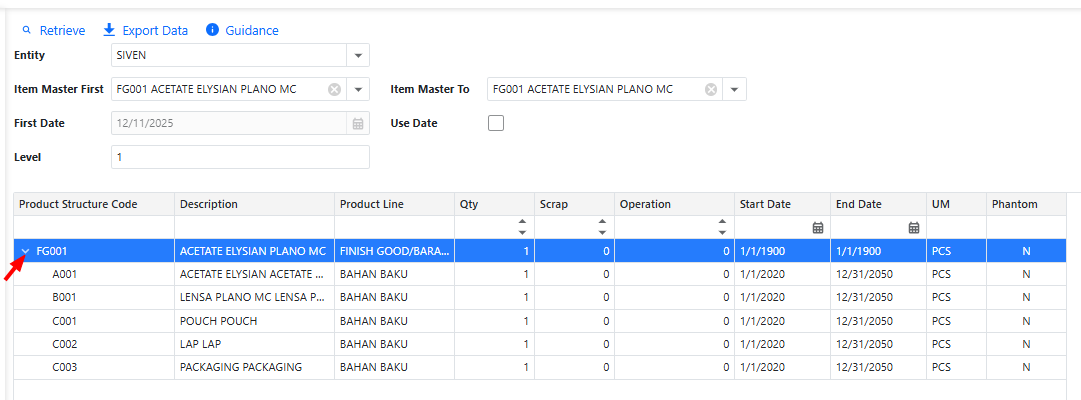This screenshot has width=1081, height=400.
Task: Open the Guidance link
Action: 243,30
